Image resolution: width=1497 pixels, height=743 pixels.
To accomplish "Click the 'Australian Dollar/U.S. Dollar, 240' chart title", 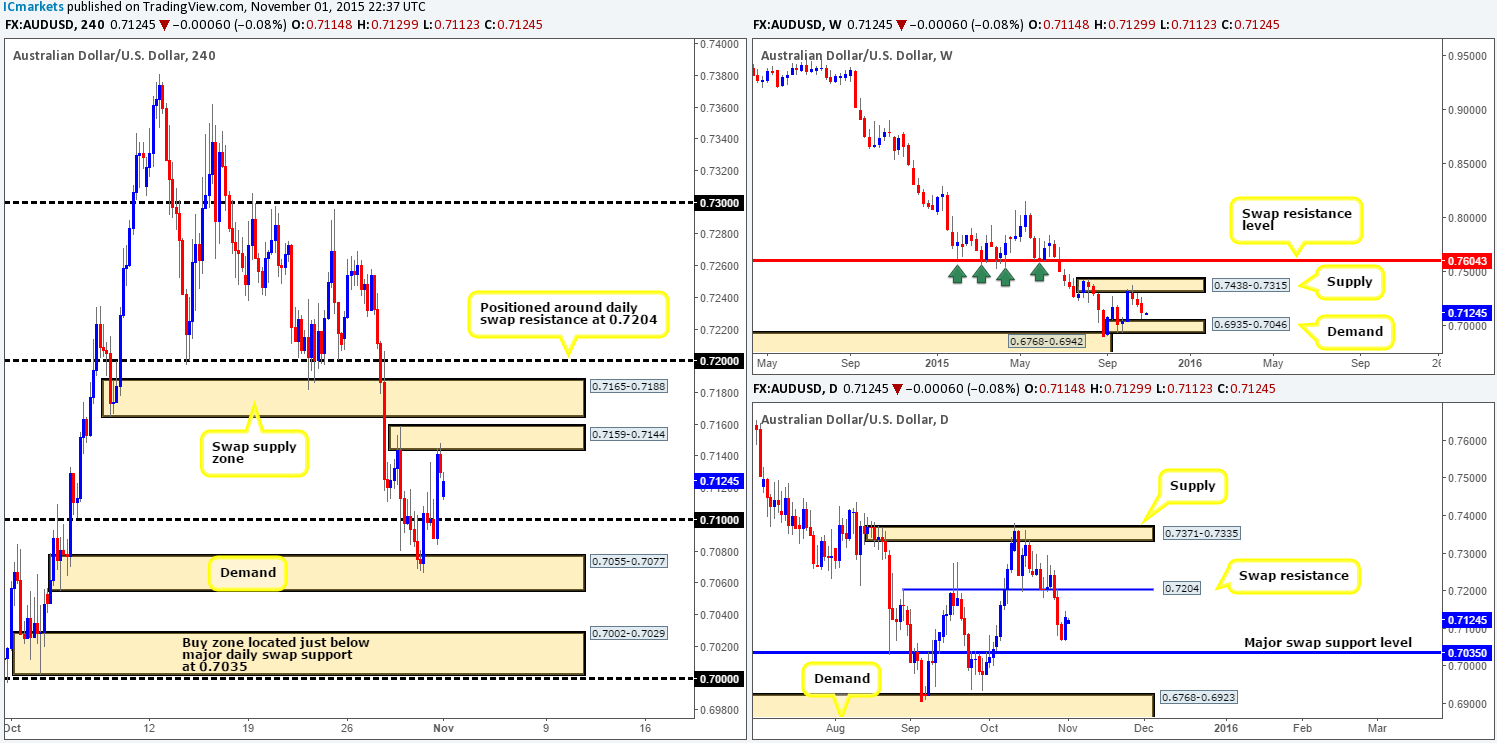I will [114, 56].
